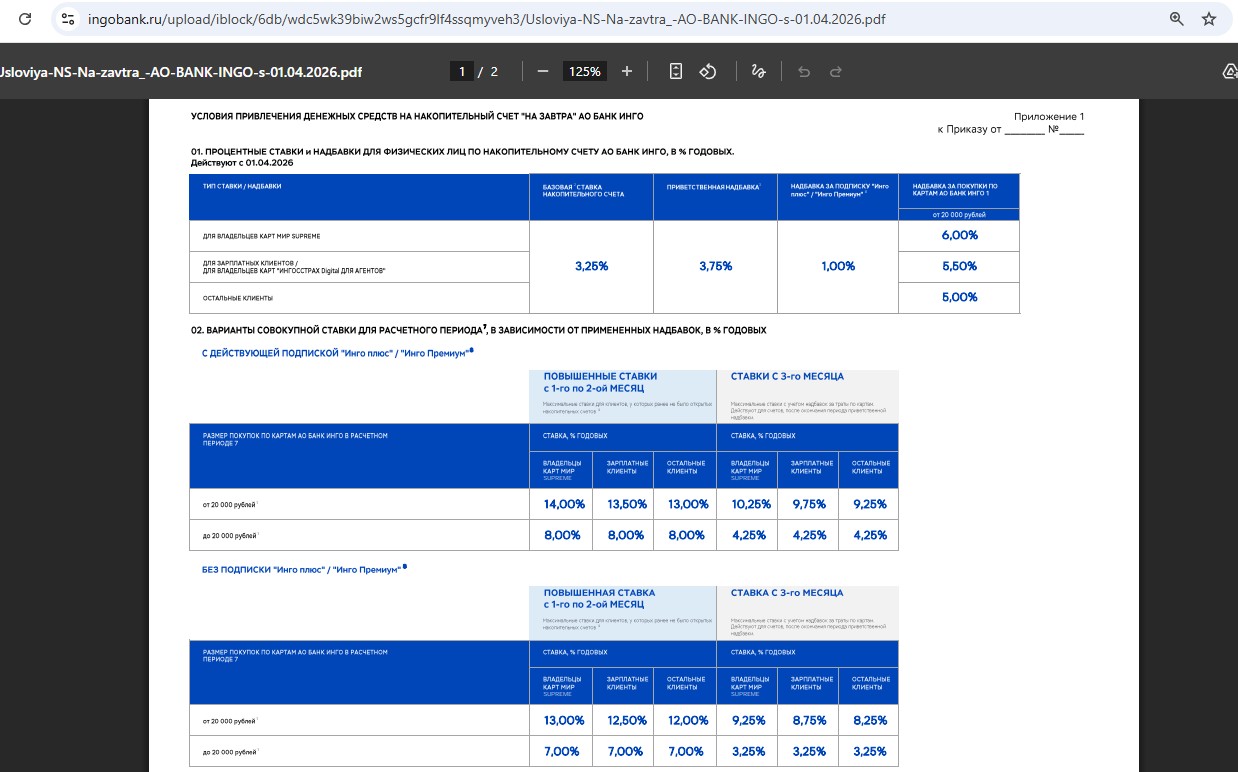Click the PDF file name title
The height and width of the screenshot is (772, 1238).
pos(181,72)
